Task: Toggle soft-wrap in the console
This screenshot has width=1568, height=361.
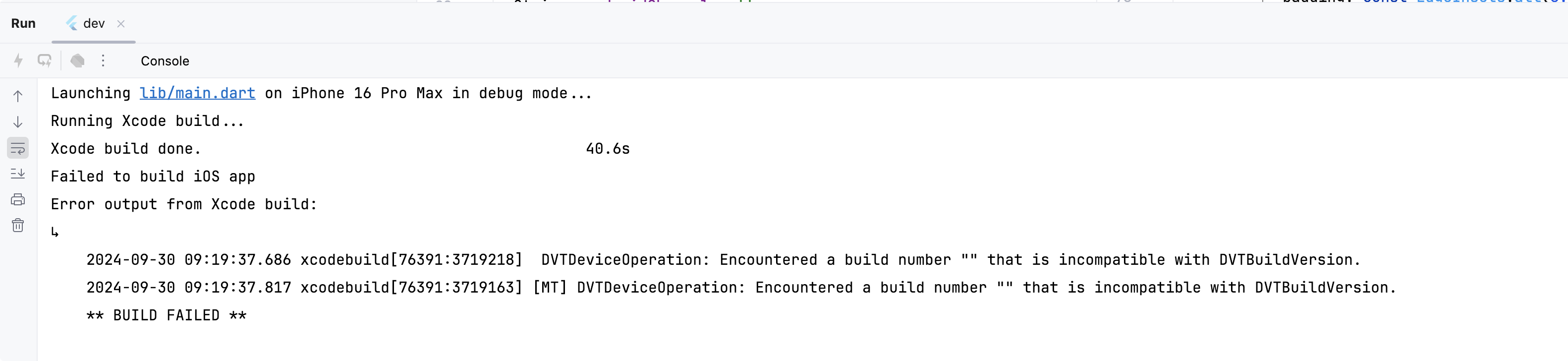Action: [18, 148]
